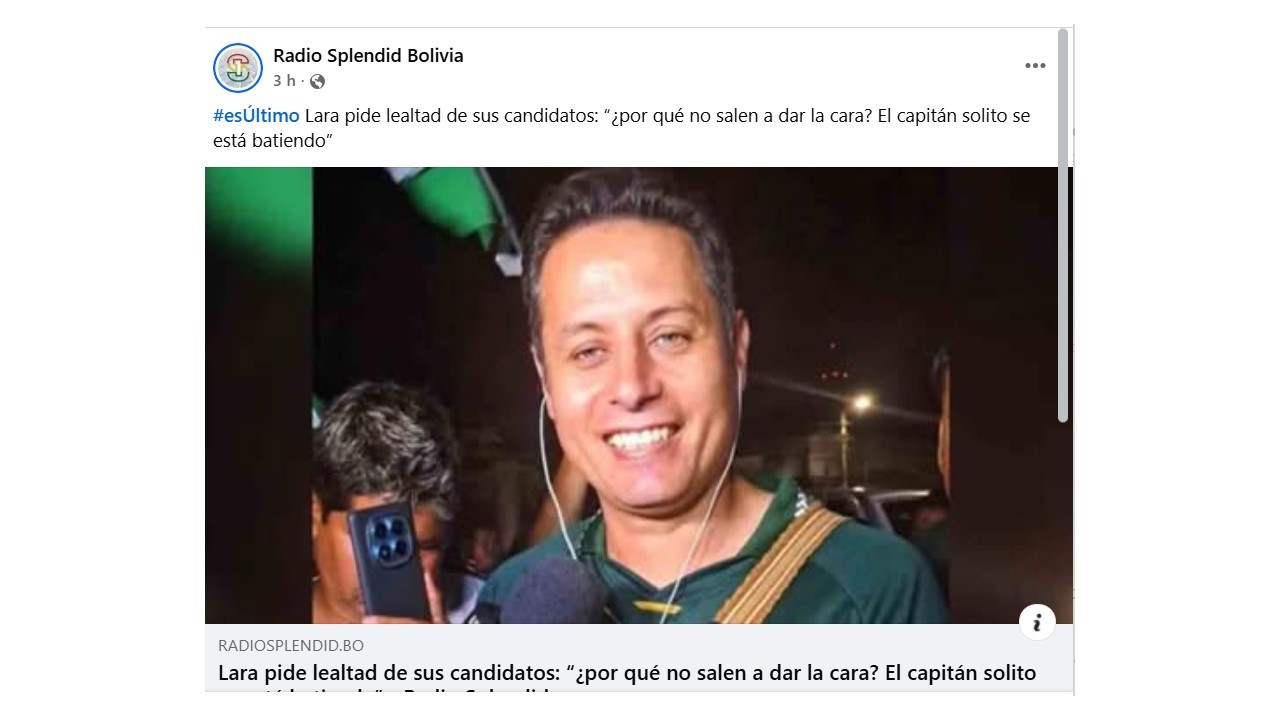Image resolution: width=1280 pixels, height=720 pixels.
Task: Open the Radio Splendid Bolivia page name
Action: coord(368,56)
